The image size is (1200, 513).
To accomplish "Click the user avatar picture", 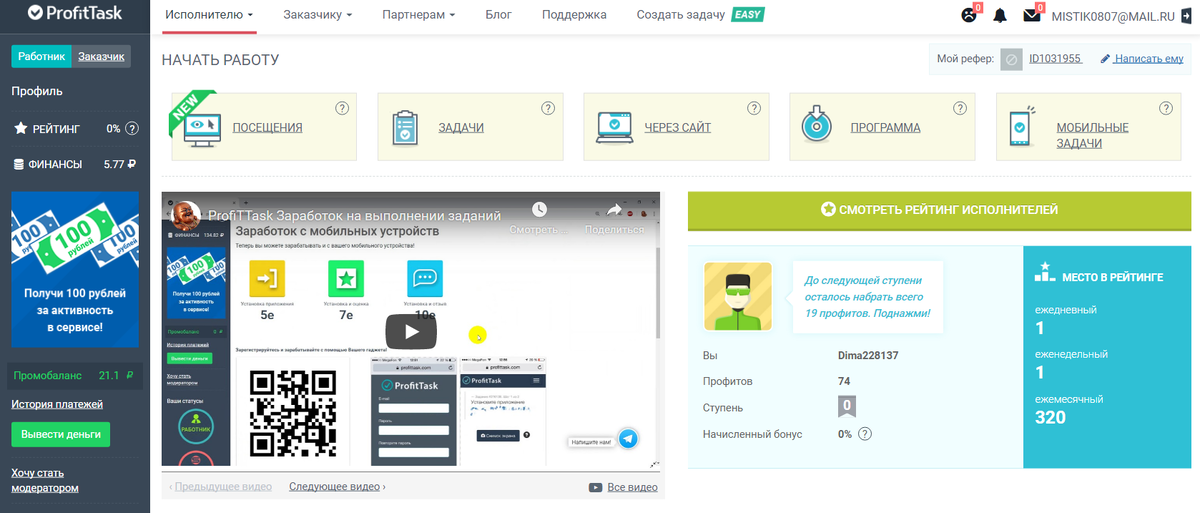I will pos(738,296).
